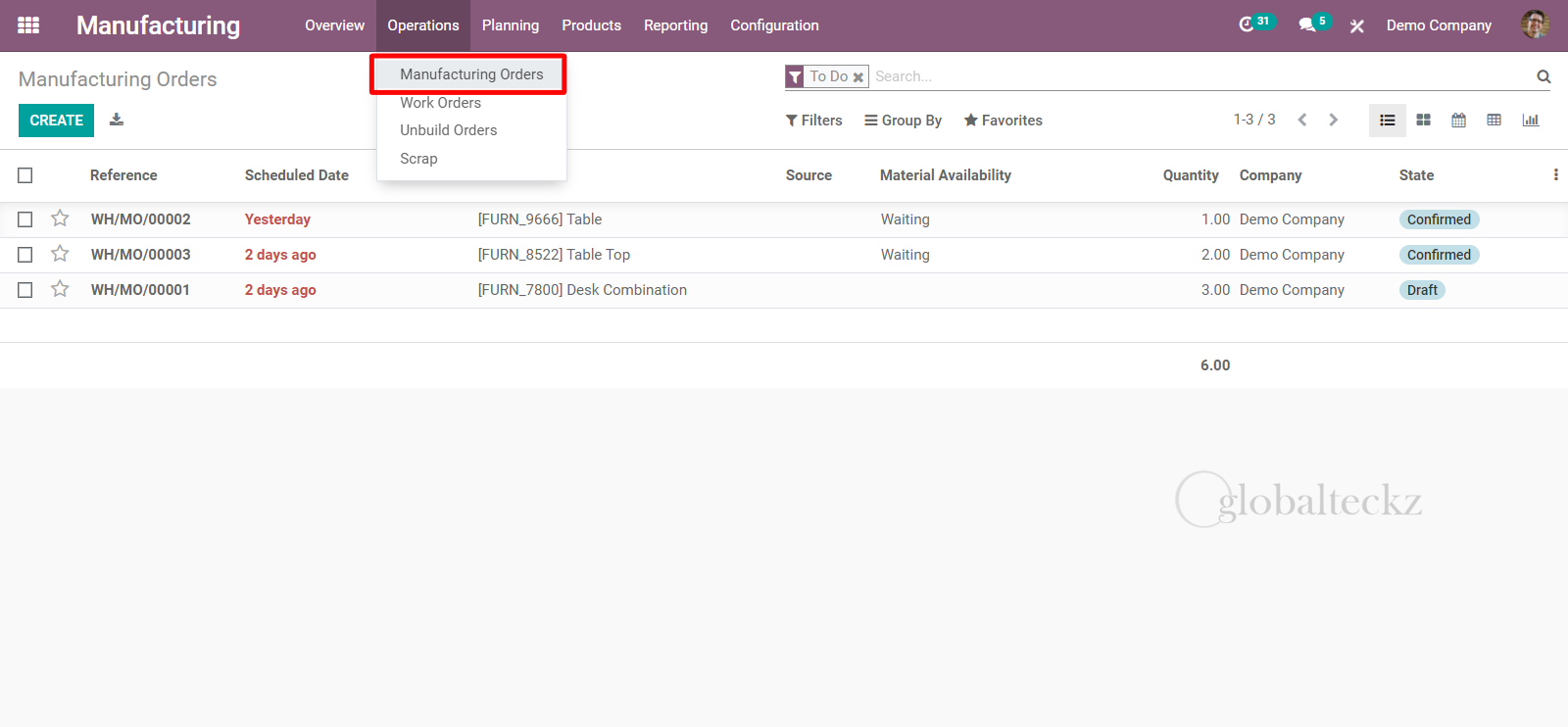Select Unbuild Orders from Operations menu
This screenshot has height=727, width=1568.
(448, 130)
